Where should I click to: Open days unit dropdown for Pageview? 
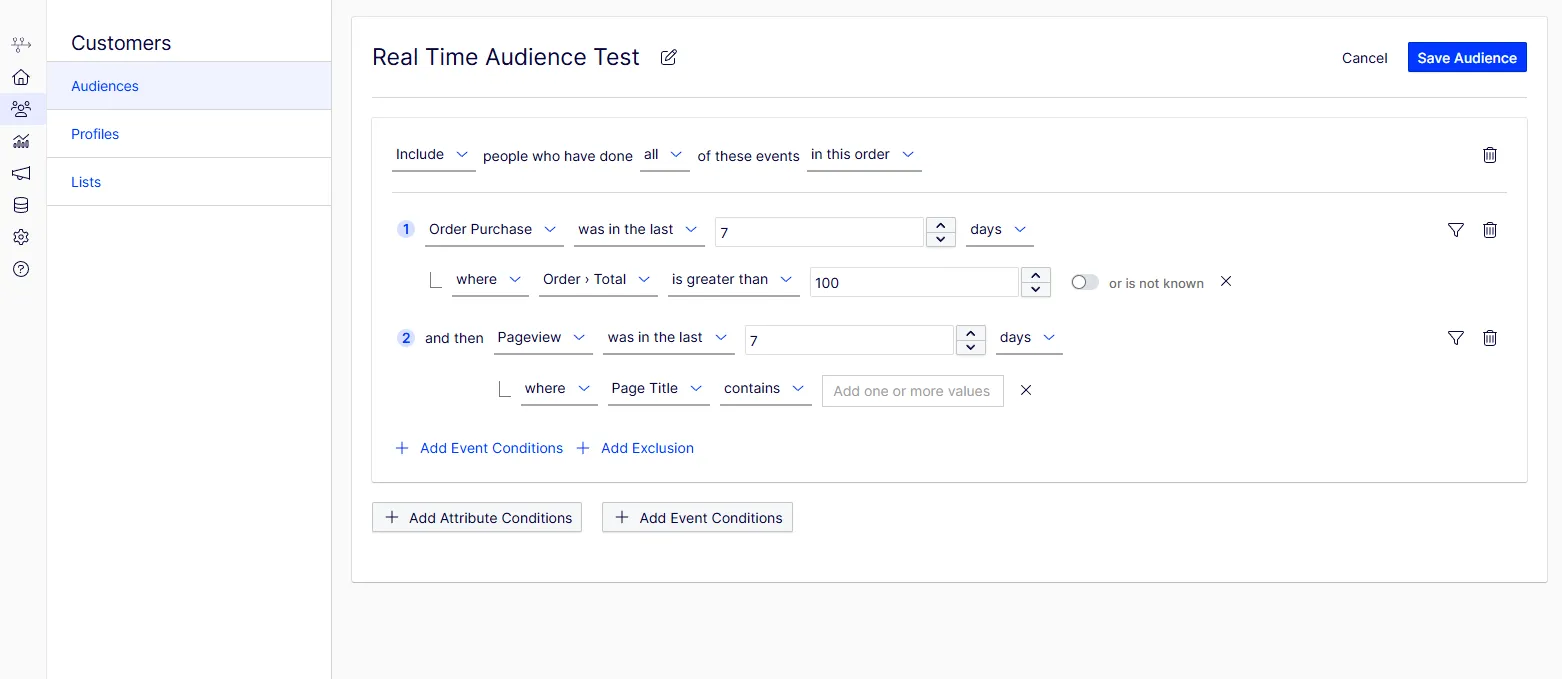tap(1029, 338)
